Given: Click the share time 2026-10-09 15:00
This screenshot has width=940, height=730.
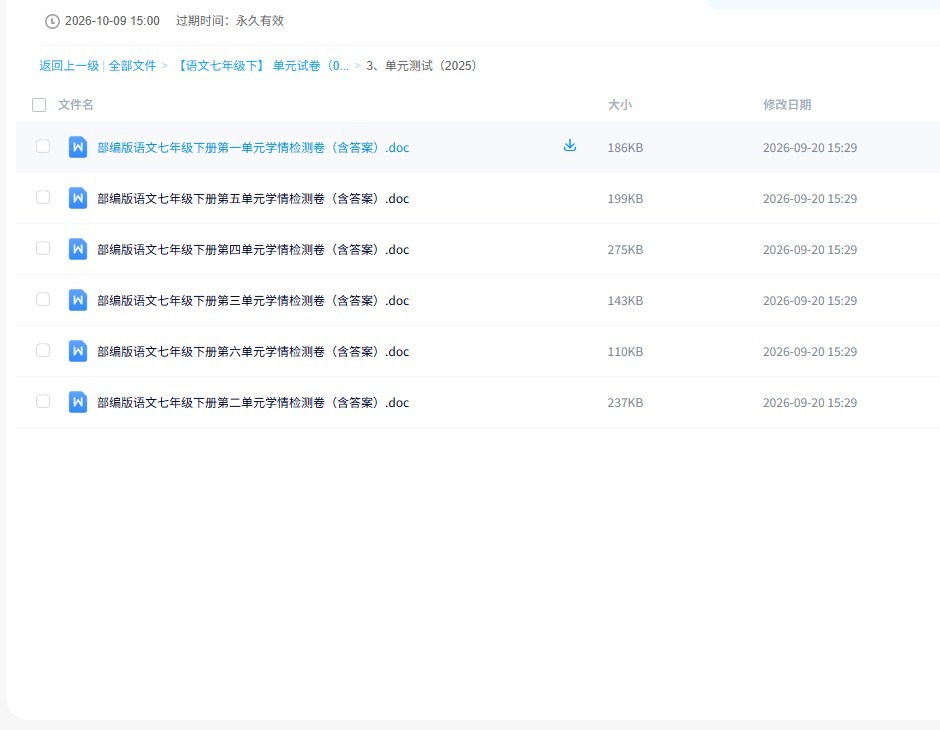Looking at the screenshot, I should [112, 21].
